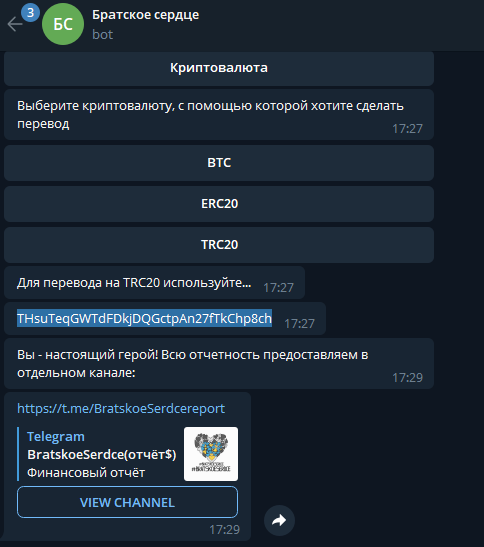Click the Финансовый отчёт preview description
This screenshot has height=547, width=484.
click(86, 473)
